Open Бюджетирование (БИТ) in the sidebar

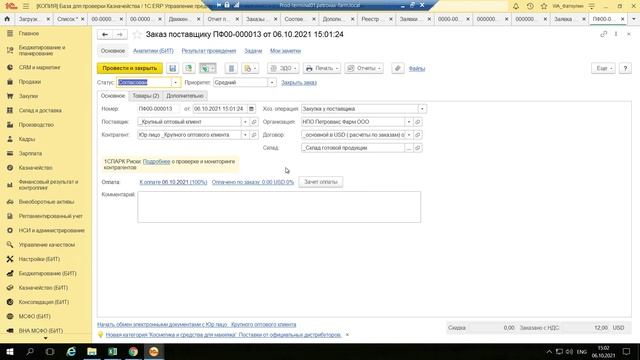coord(47,273)
